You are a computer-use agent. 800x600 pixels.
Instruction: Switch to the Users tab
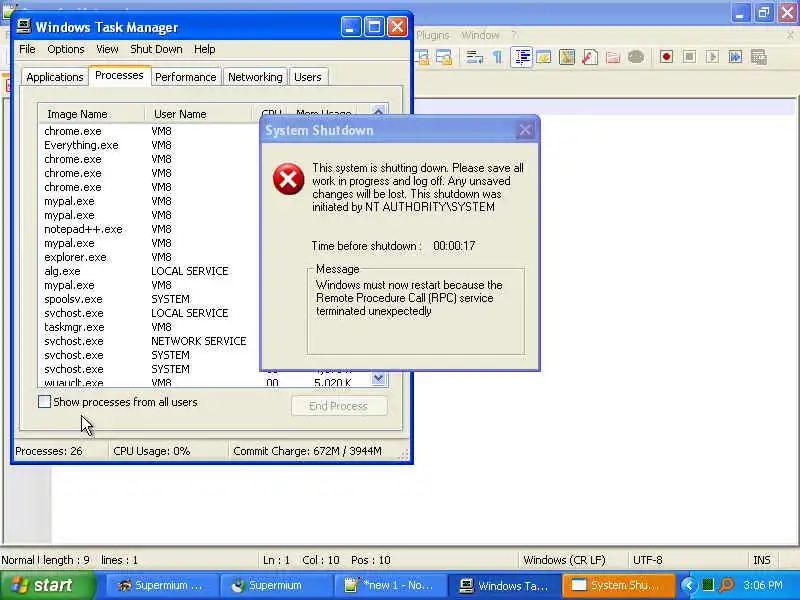(x=308, y=77)
